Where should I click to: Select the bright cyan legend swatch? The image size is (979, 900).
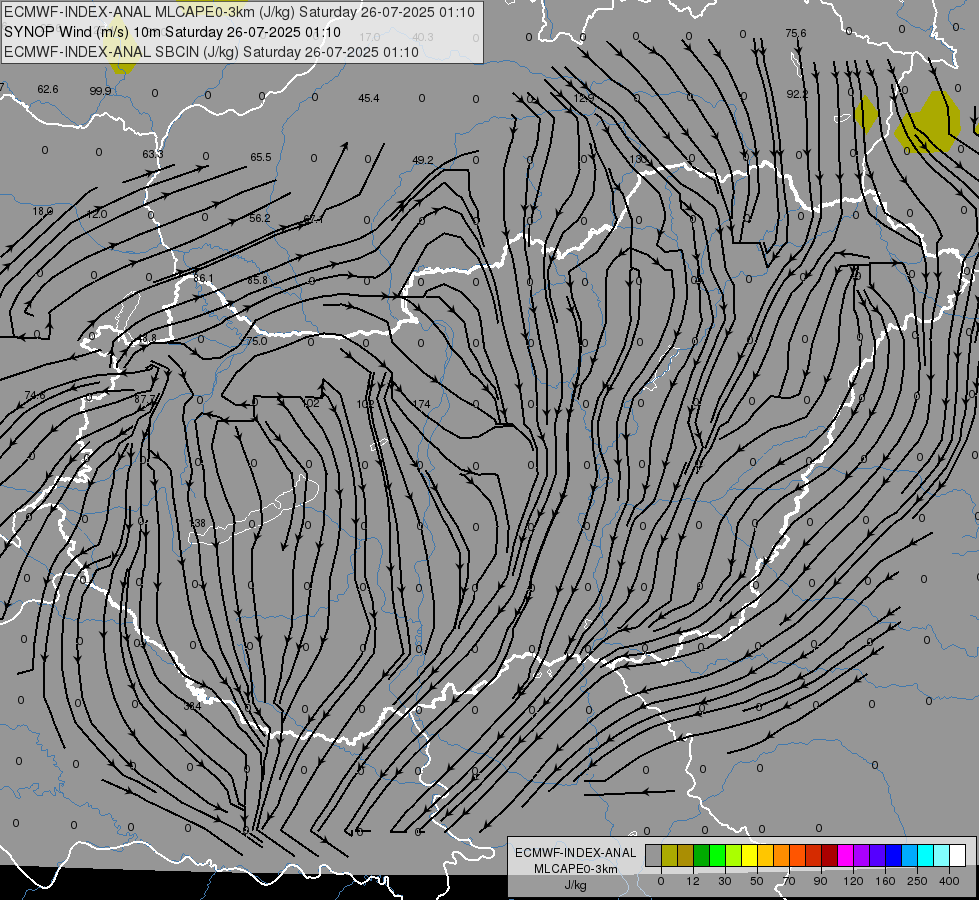pos(925,855)
